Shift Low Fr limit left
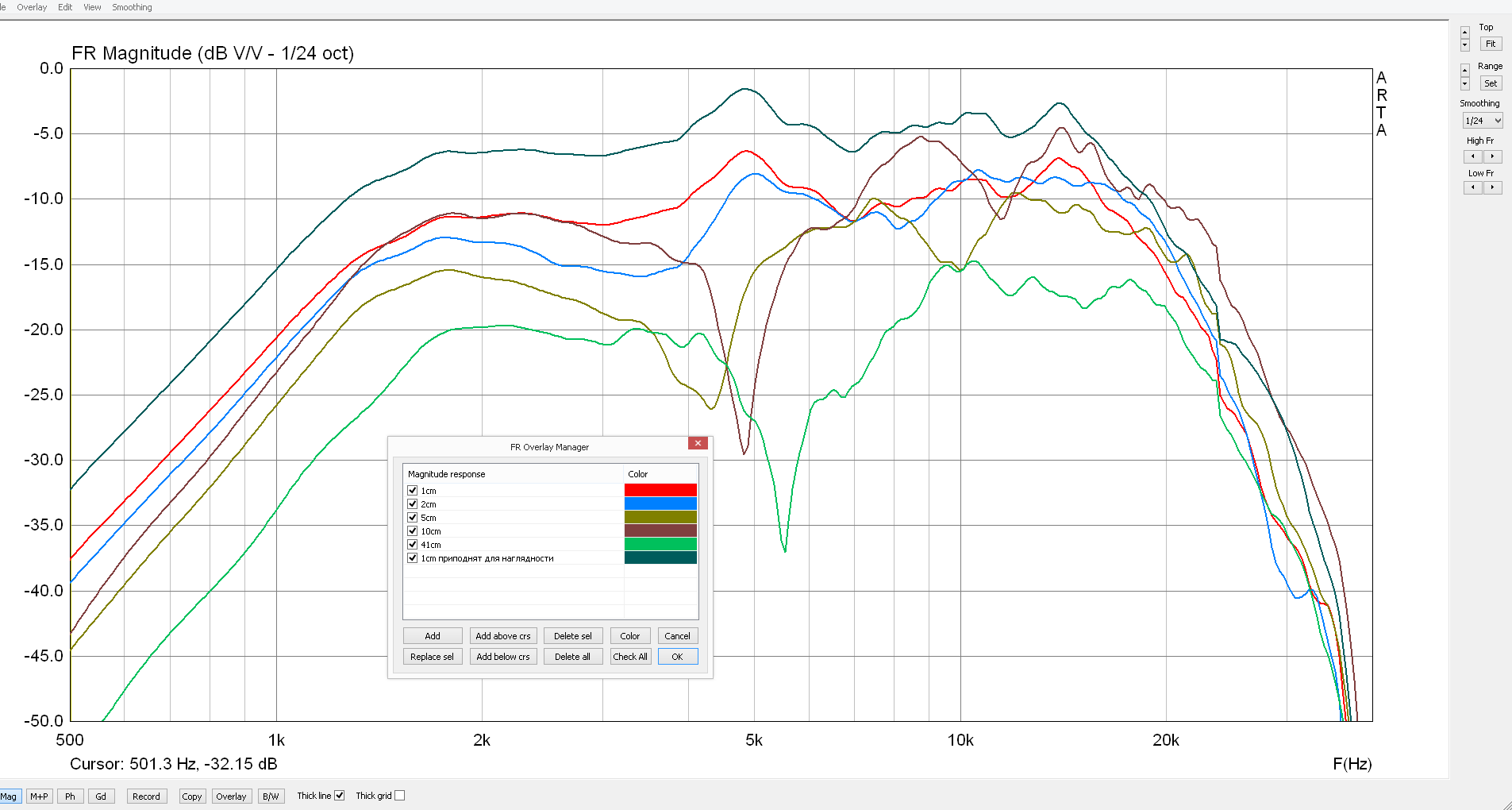Viewport: 1512px width, 810px height. click(x=1473, y=187)
